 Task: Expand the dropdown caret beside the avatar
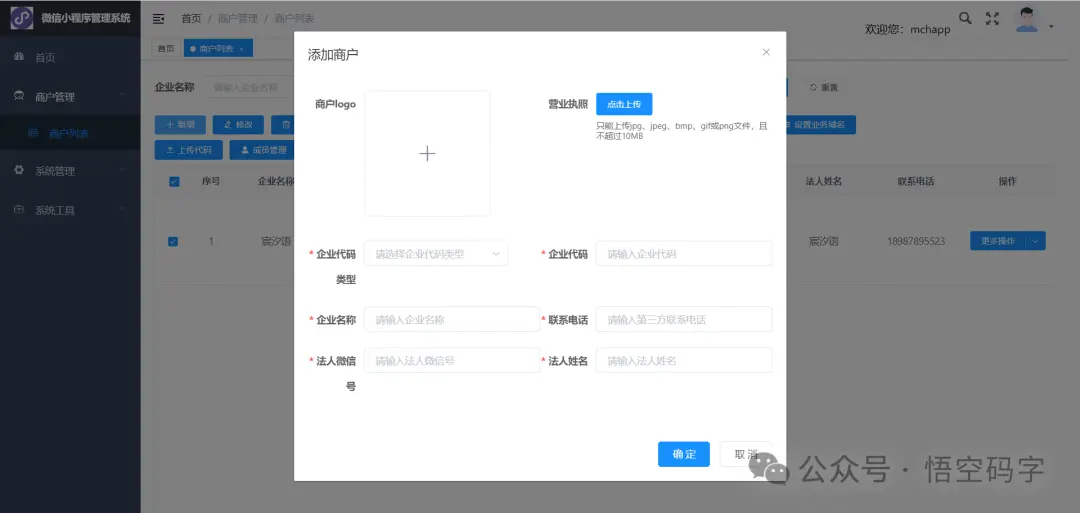1051,27
